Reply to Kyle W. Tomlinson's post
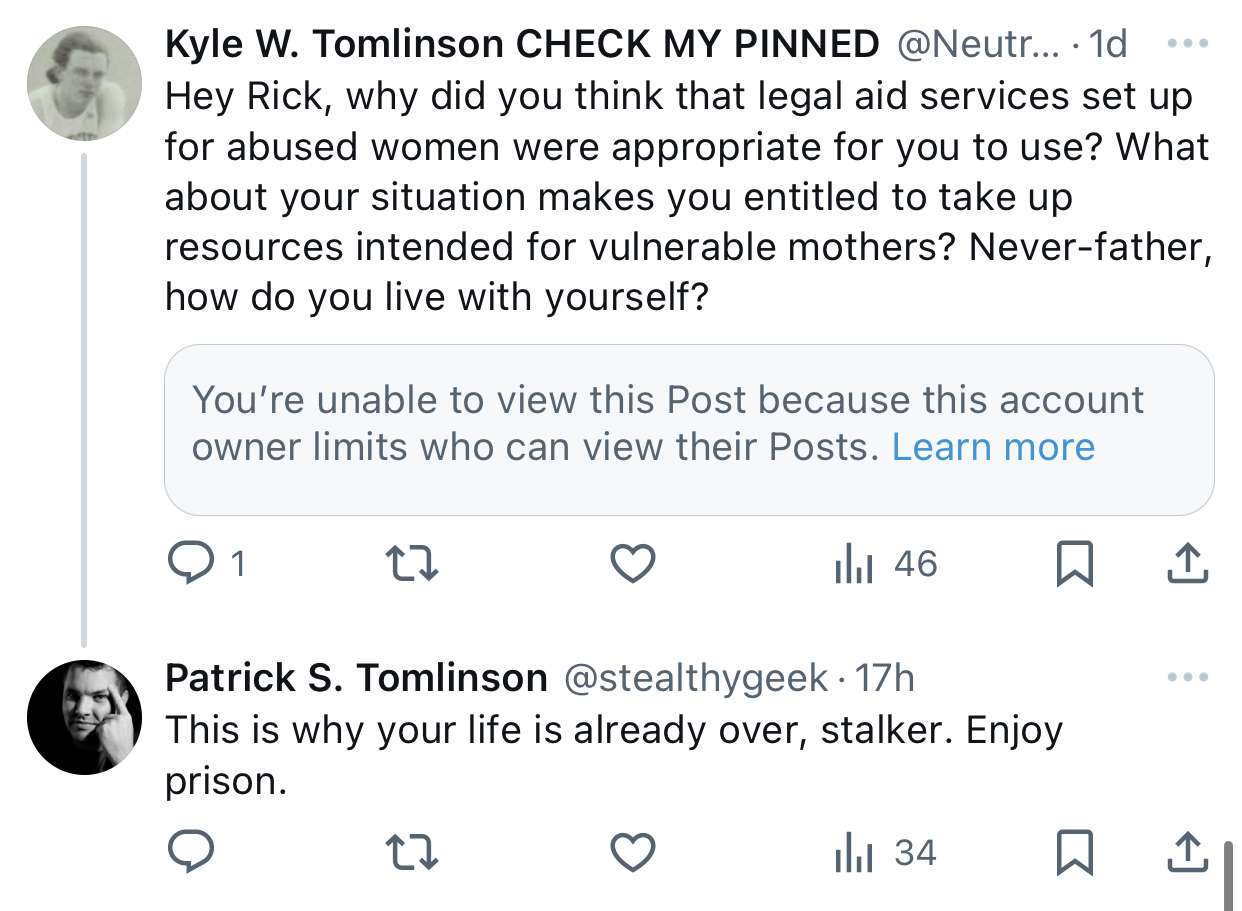Screen dimensions: 1242x911 [x=205, y=565]
